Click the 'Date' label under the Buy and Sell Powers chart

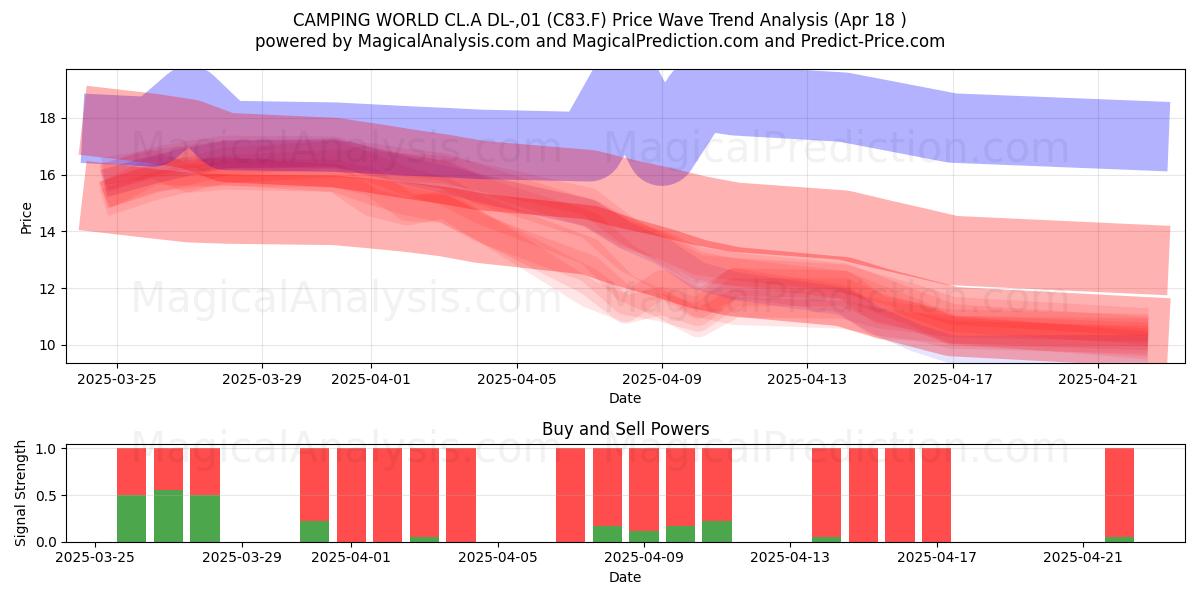[625, 577]
